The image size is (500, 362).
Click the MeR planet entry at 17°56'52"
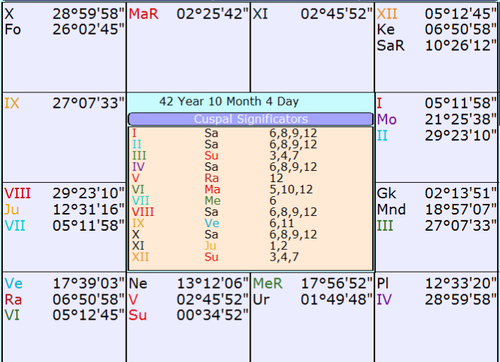click(313, 283)
